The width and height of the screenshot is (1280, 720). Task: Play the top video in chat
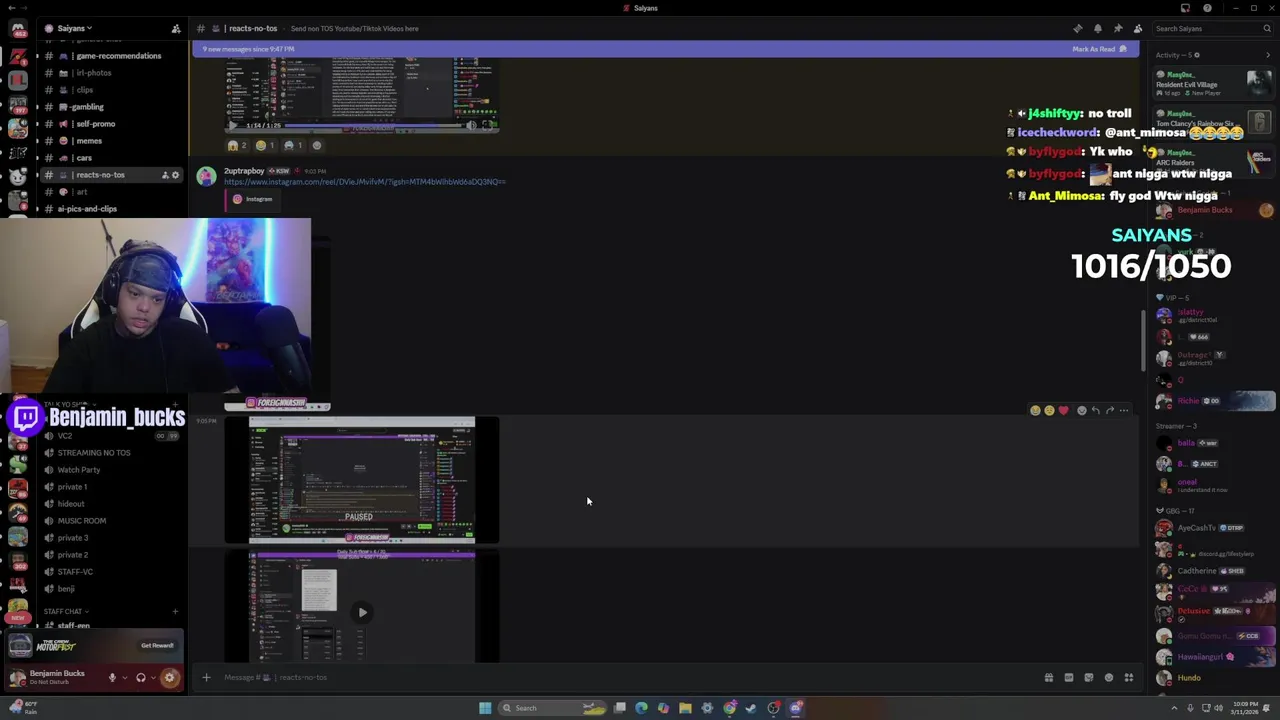[x=233, y=125]
